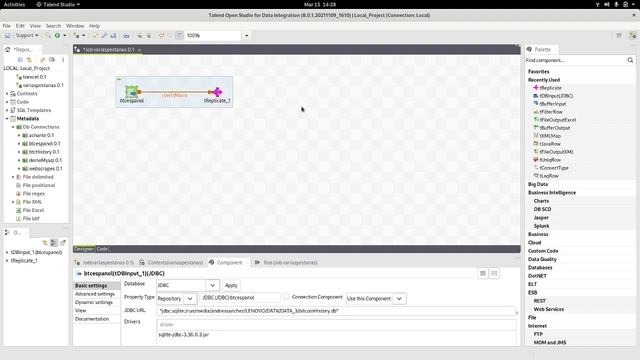Open the View menu
The image size is (640, 360).
35,26
